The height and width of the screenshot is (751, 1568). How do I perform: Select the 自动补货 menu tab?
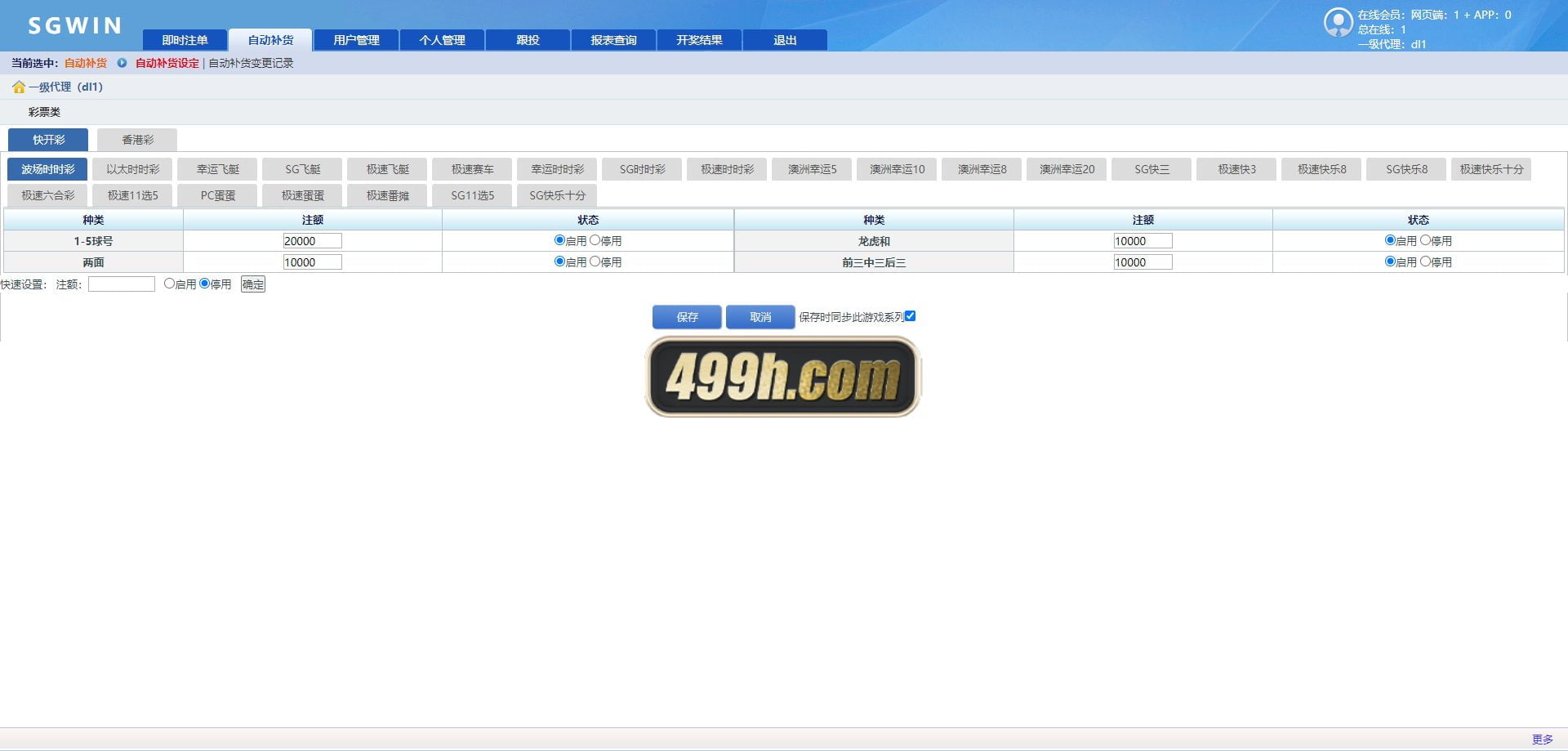coord(270,40)
